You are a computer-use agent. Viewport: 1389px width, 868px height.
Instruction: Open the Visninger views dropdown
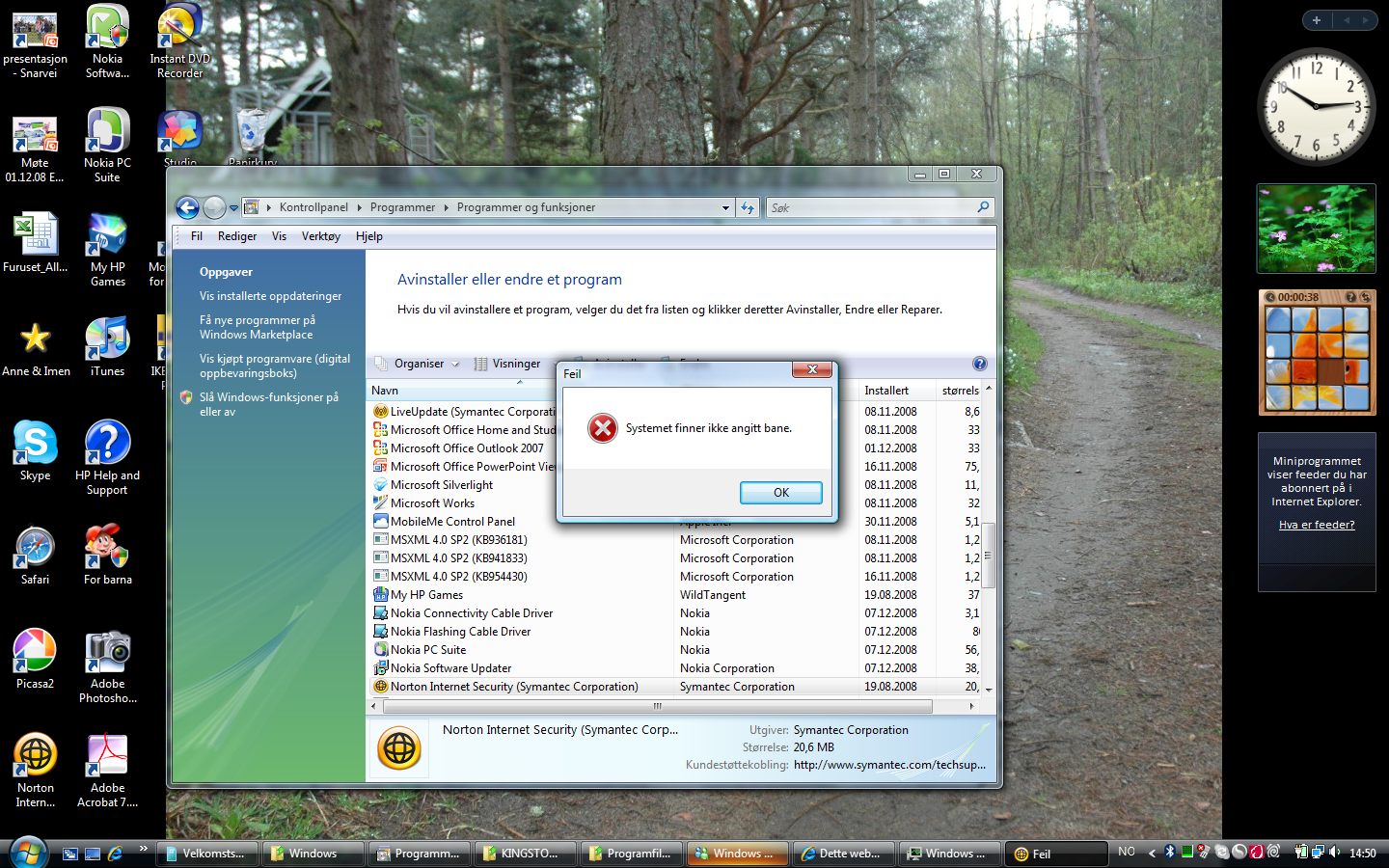pyautogui.click(x=507, y=364)
